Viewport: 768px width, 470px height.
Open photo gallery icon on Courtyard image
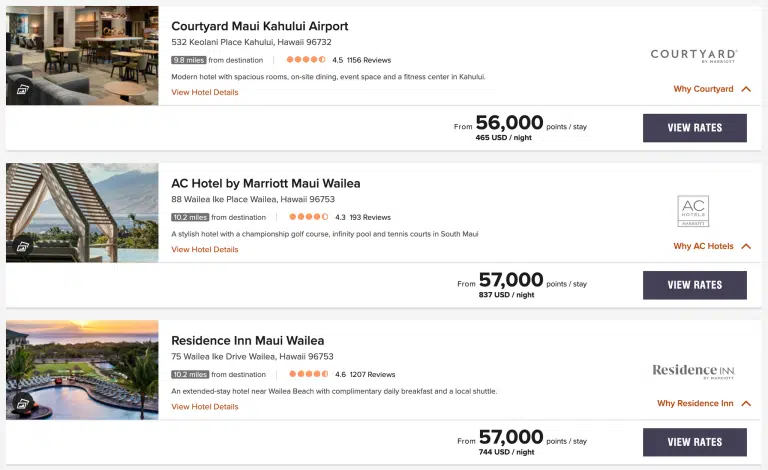22,89
